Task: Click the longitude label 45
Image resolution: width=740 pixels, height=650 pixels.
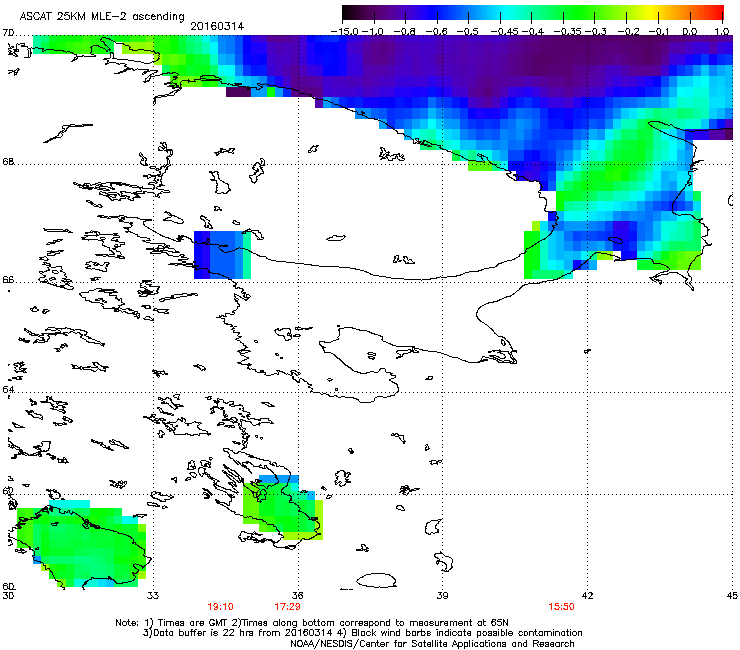Action: pyautogui.click(x=732, y=596)
